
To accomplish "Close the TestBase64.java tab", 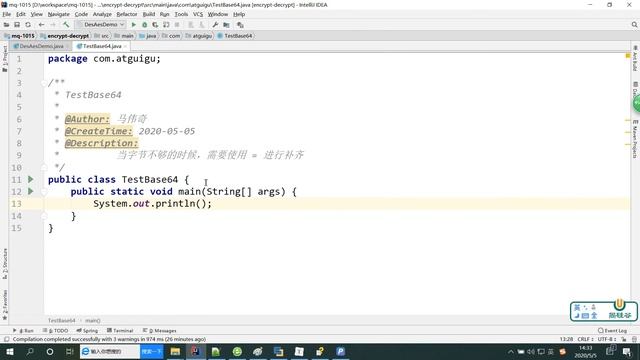I will [x=125, y=46].
